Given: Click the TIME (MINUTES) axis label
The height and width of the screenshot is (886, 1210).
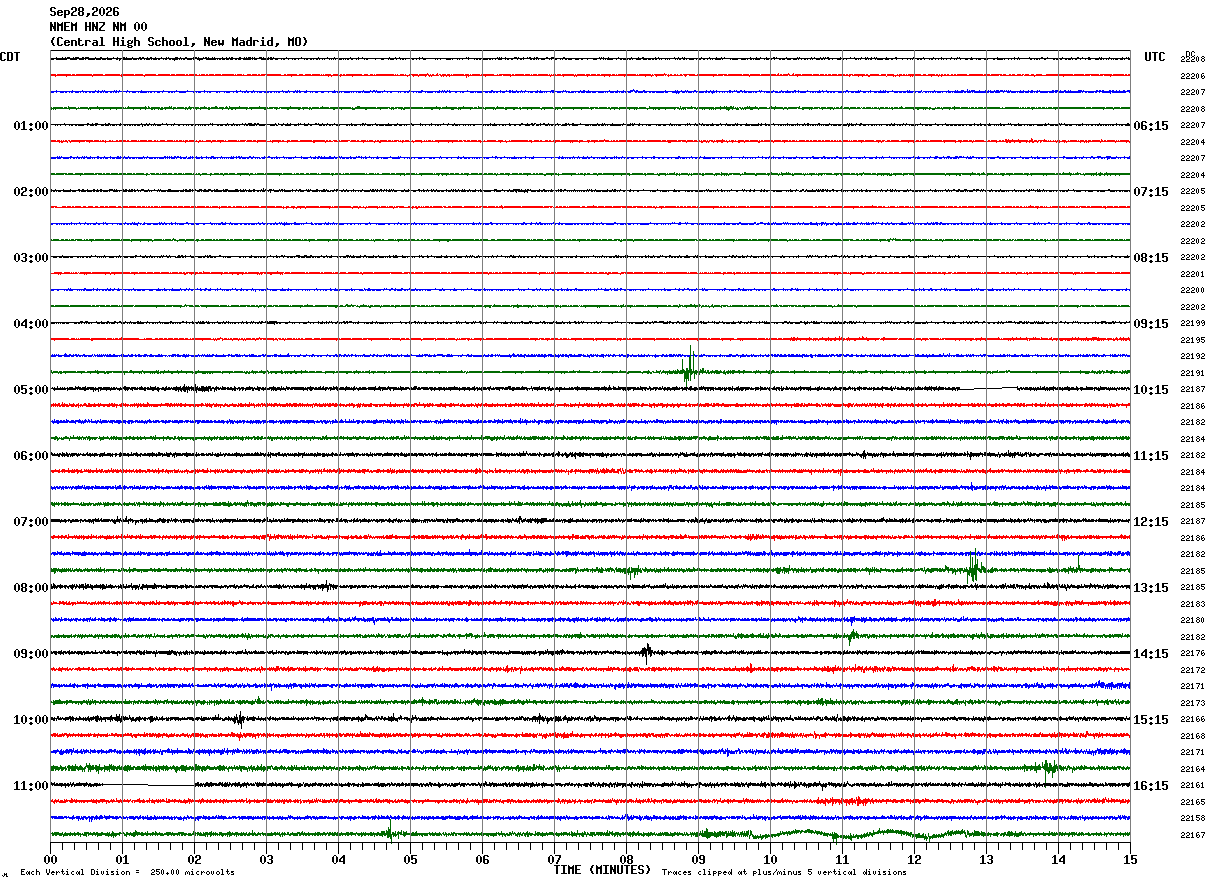Looking at the screenshot, I should tap(602, 870).
